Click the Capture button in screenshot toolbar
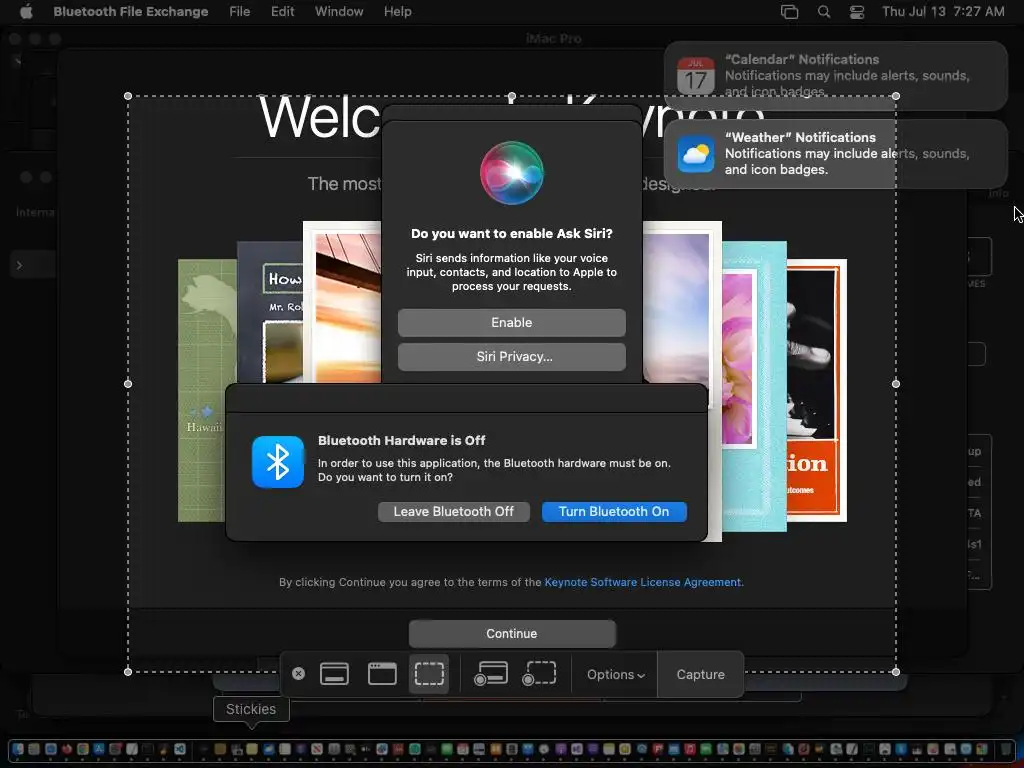The image size is (1024, 768). [700, 675]
